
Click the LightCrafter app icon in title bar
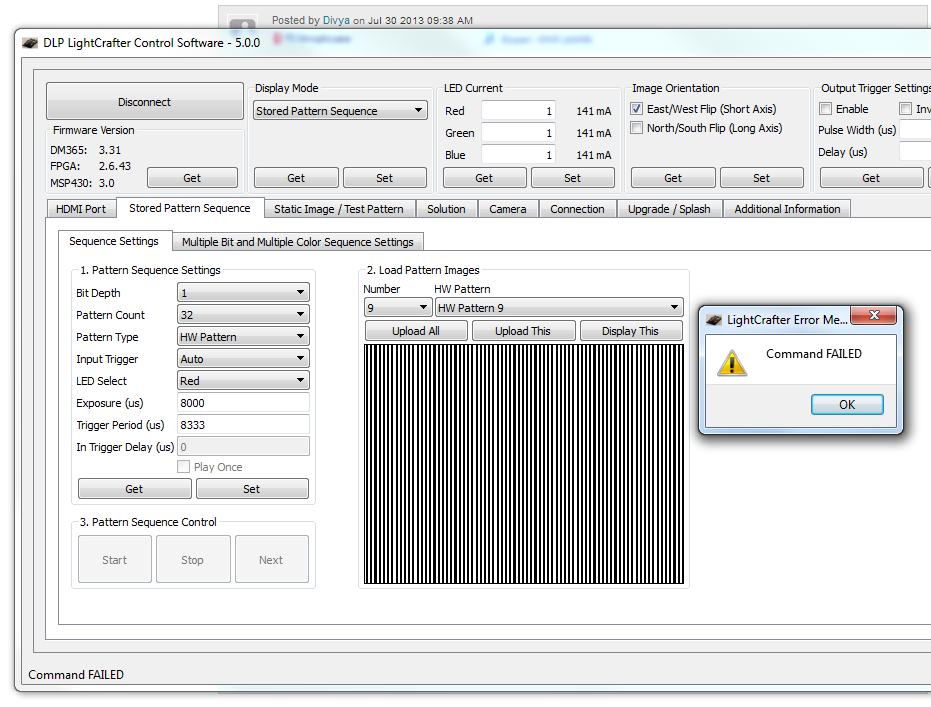pos(30,43)
